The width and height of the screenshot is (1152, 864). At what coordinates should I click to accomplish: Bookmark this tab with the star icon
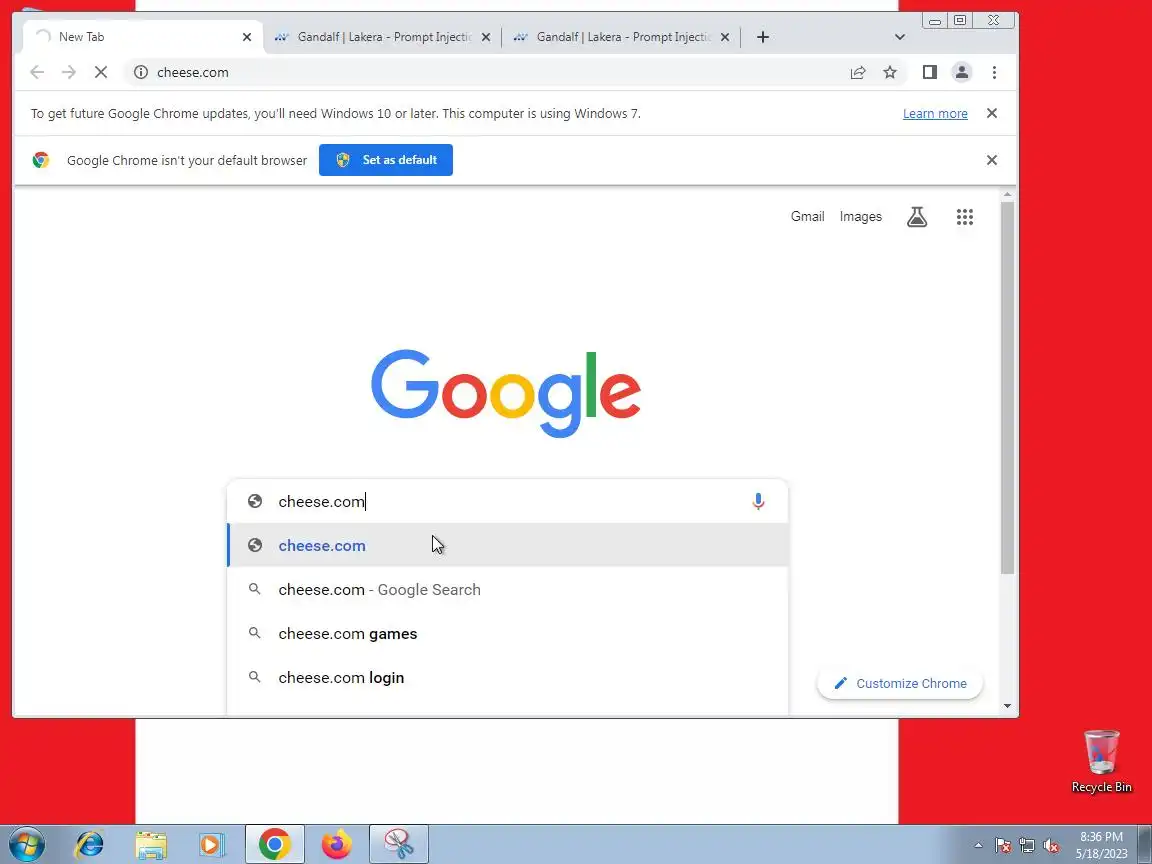tap(890, 72)
